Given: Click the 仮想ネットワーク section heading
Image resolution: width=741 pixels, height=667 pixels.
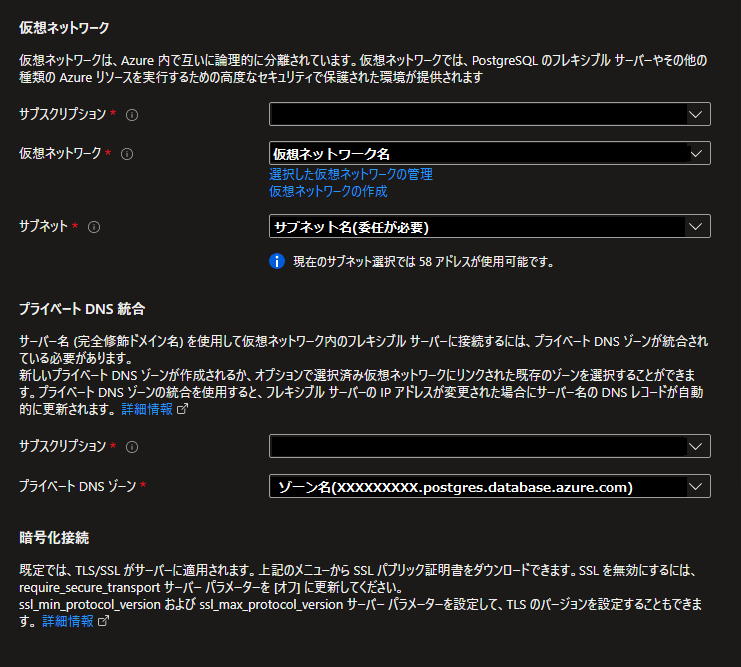Looking at the screenshot, I should 64,28.
